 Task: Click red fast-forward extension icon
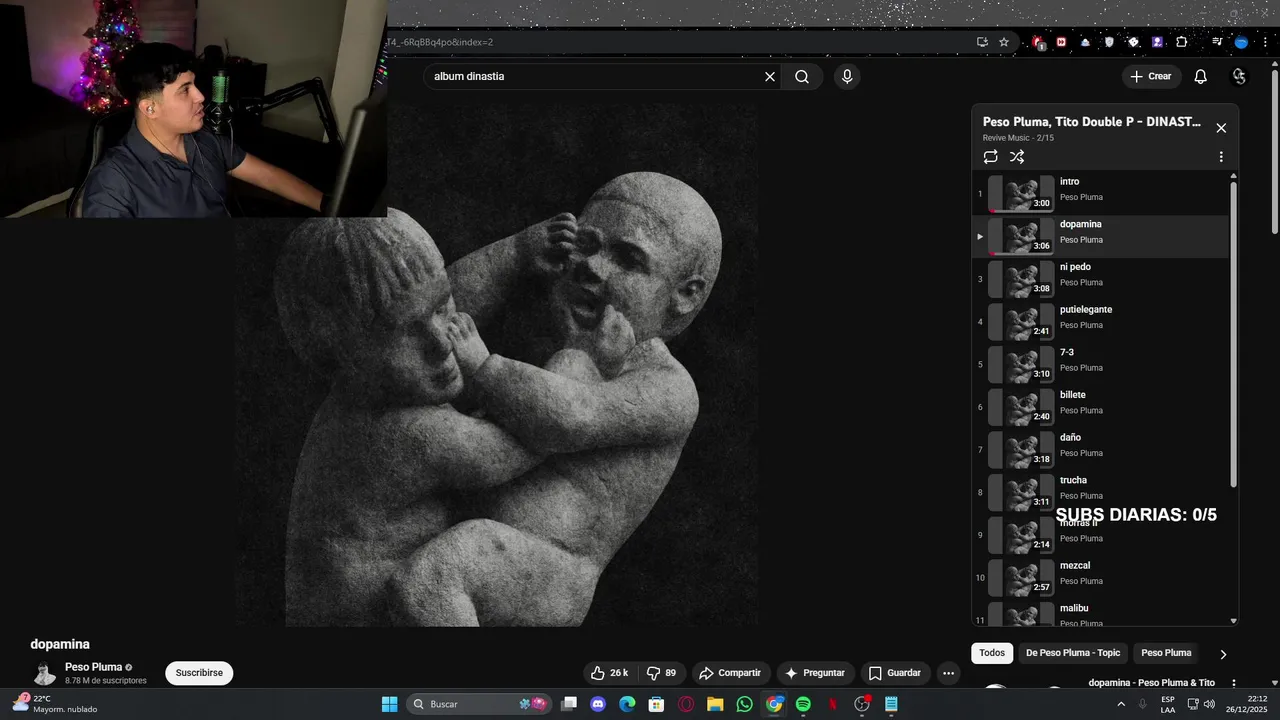tap(1061, 42)
